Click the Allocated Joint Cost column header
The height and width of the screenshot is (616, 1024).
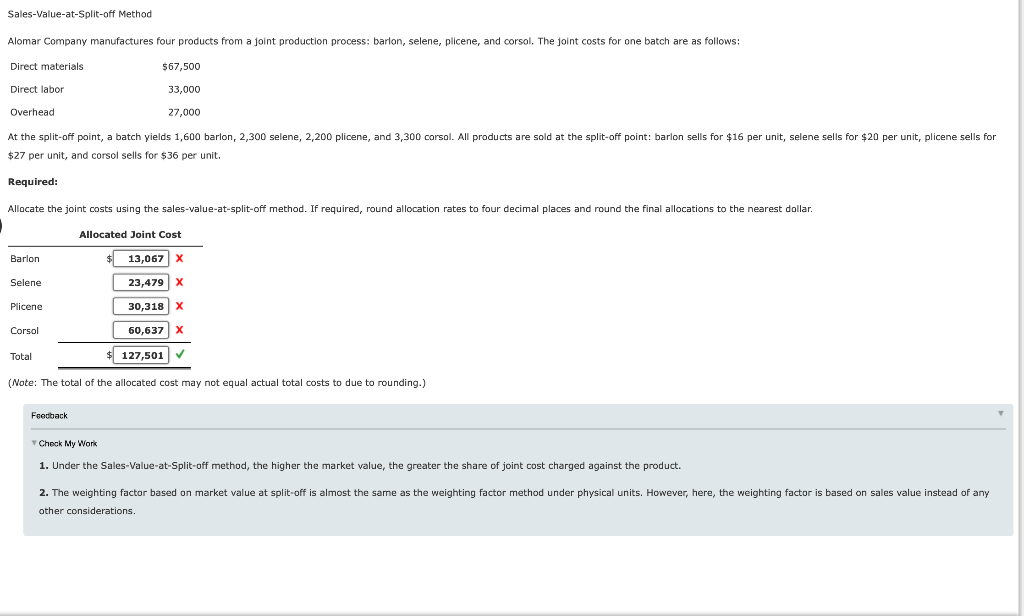coord(130,234)
